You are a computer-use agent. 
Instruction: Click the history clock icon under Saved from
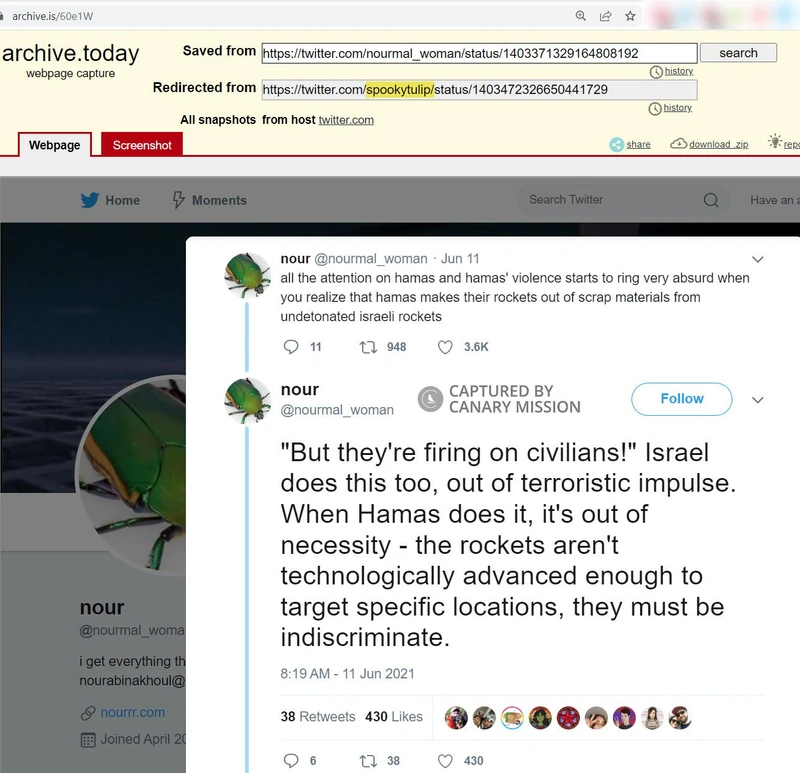pyautogui.click(x=656, y=72)
